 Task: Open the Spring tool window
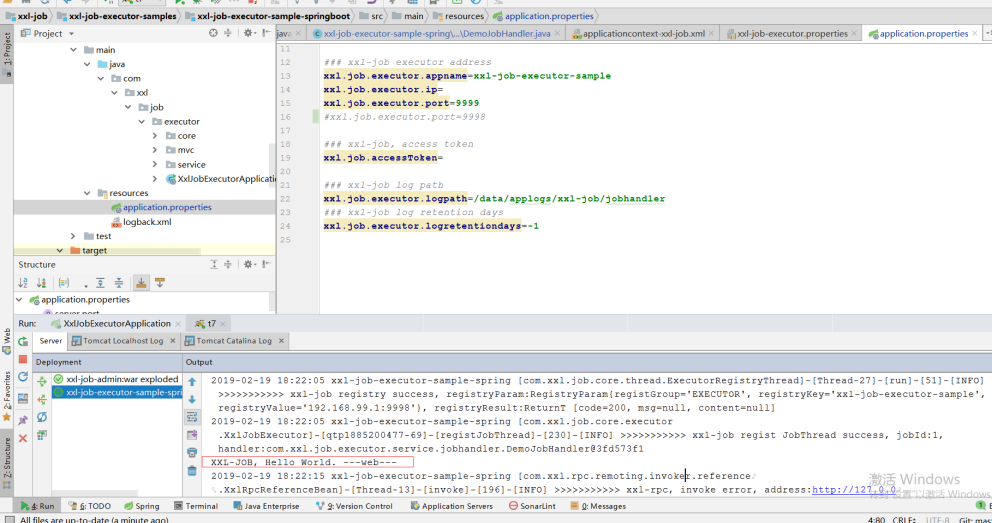click(x=142, y=506)
